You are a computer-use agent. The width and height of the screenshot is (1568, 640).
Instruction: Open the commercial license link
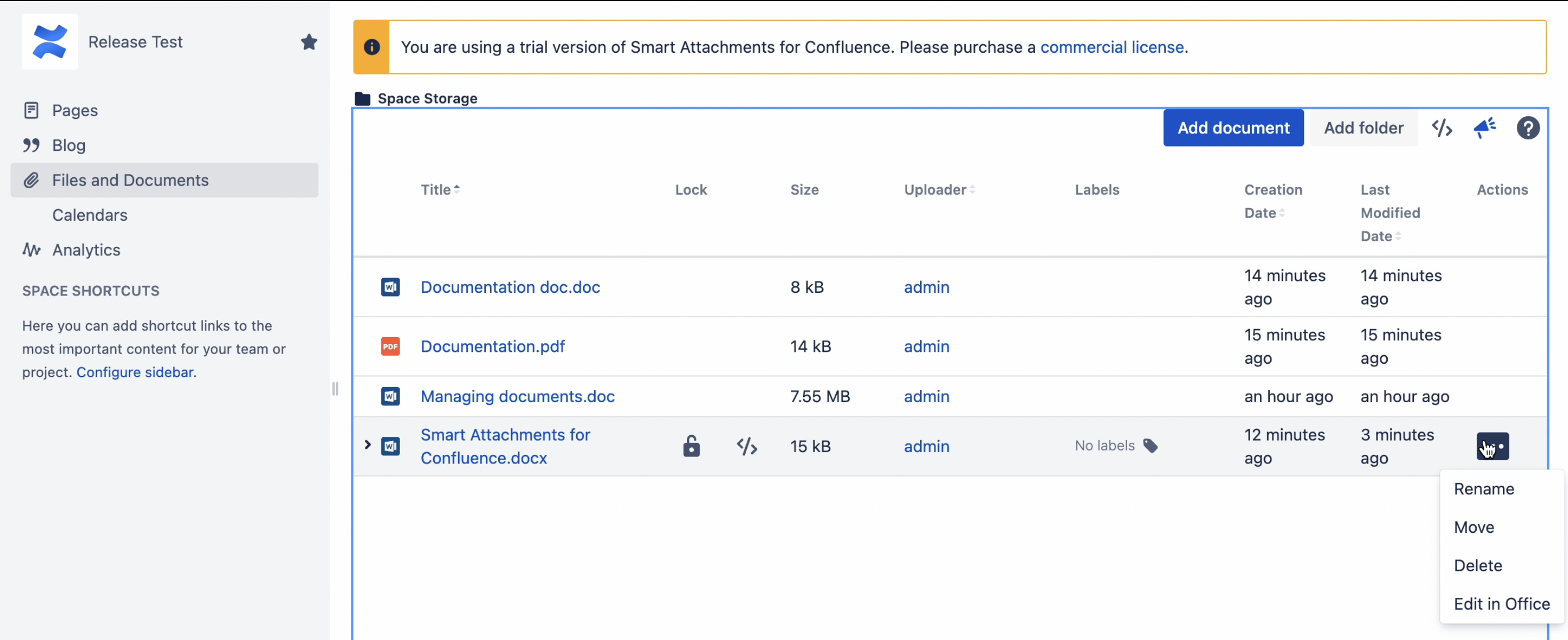point(1111,47)
